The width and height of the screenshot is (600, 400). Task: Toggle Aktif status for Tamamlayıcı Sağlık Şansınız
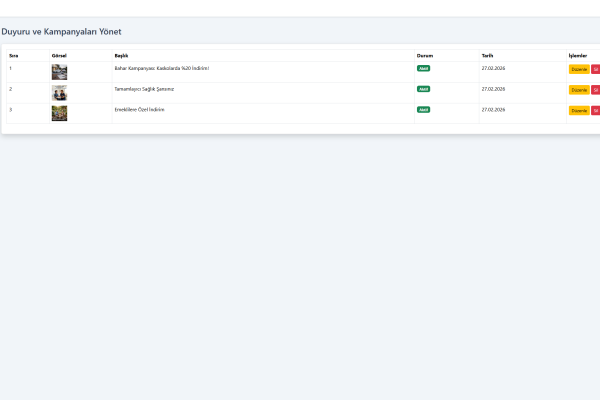(423, 89)
